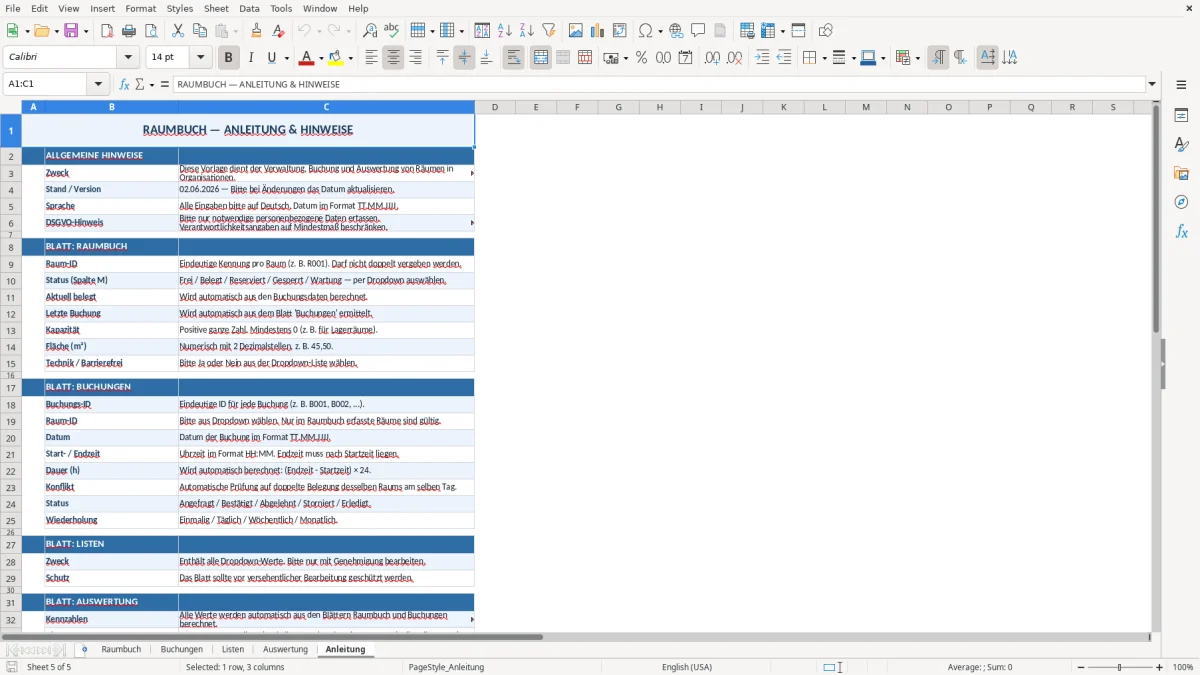The width and height of the screenshot is (1200, 675).
Task: Toggle Align Left
Action: point(371,58)
